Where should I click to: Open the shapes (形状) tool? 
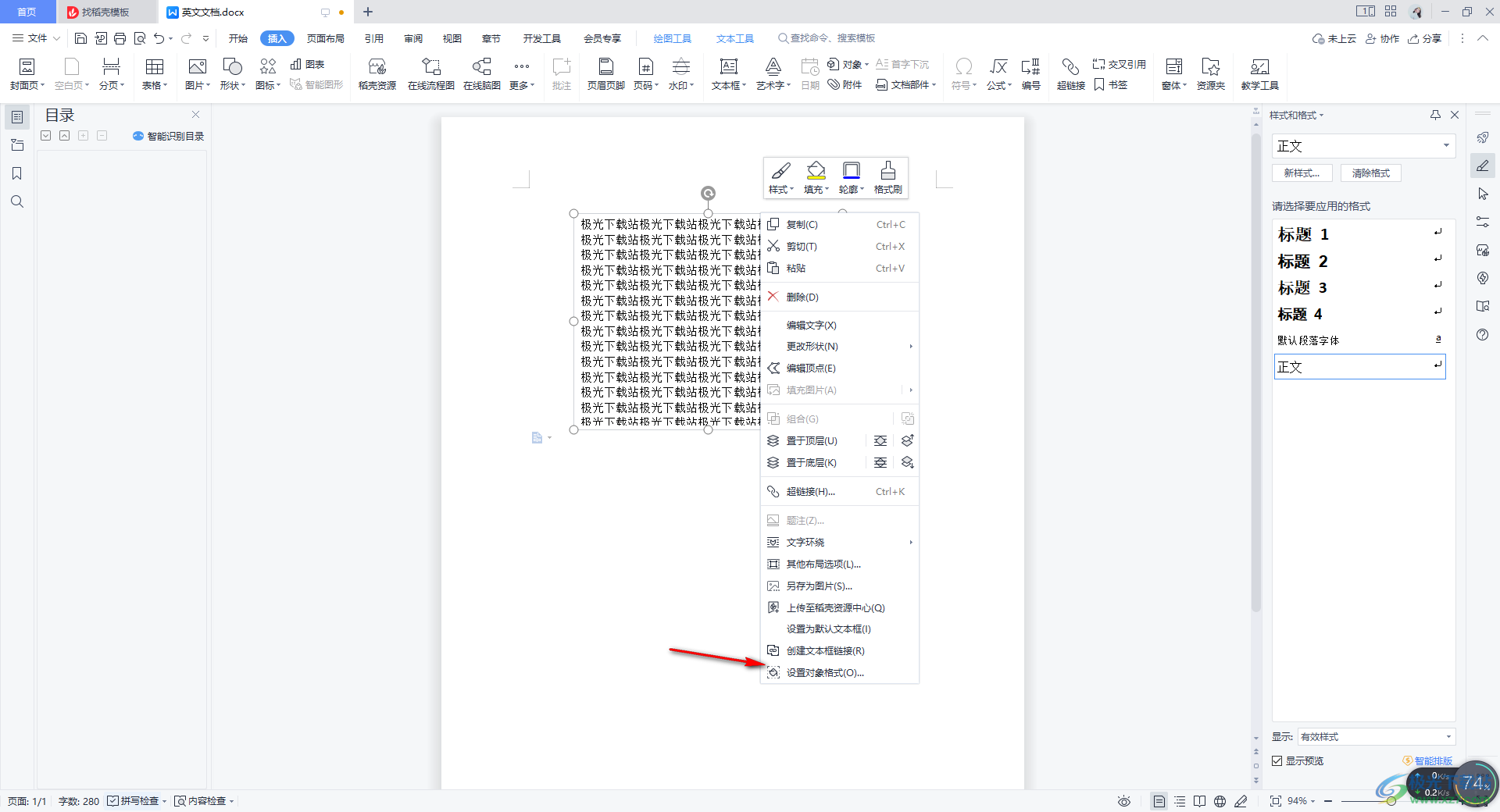(x=232, y=74)
